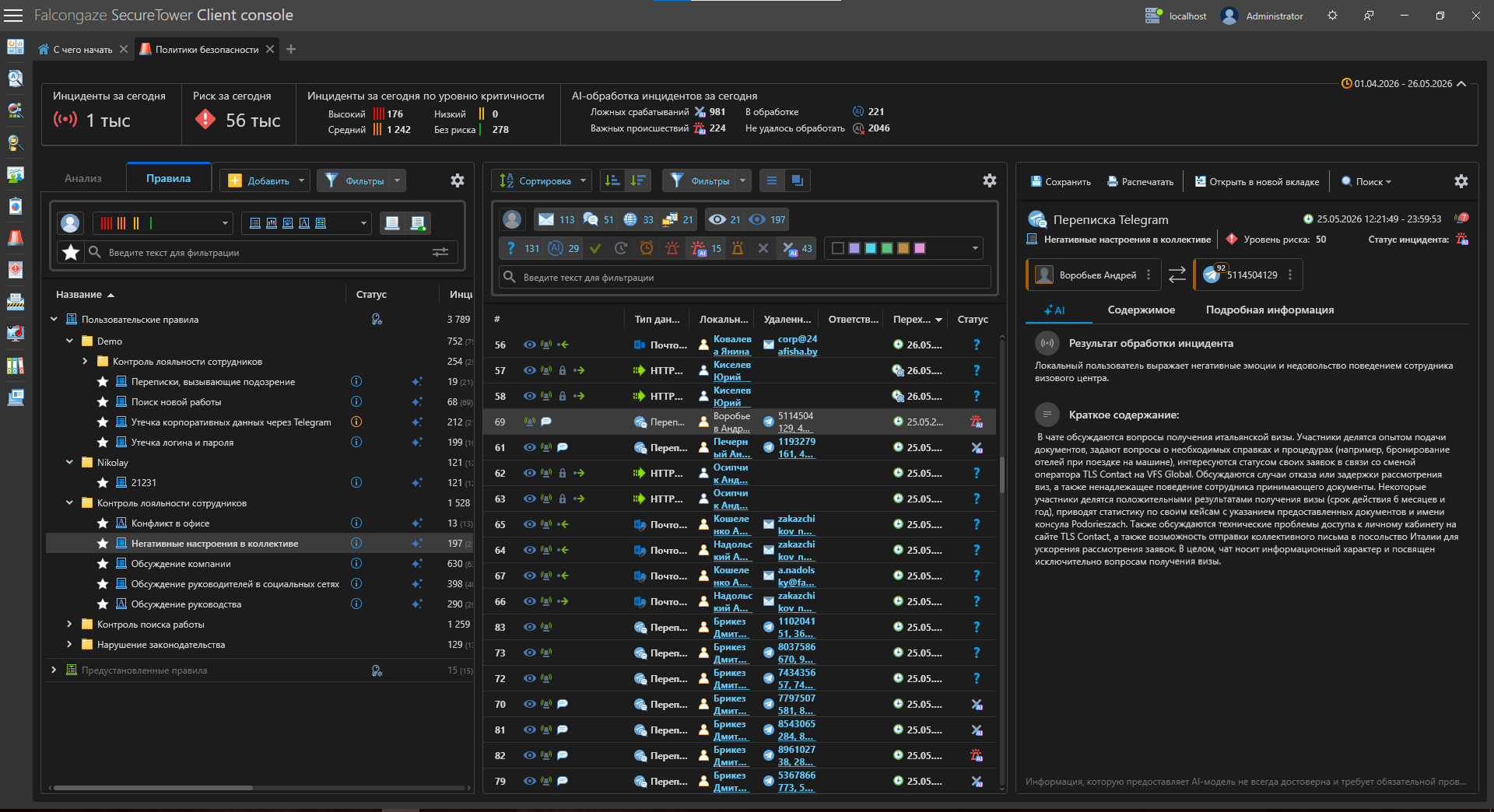Filter incidents by the email icon showing 113
This screenshot has height=812, width=1494.
coord(556,219)
